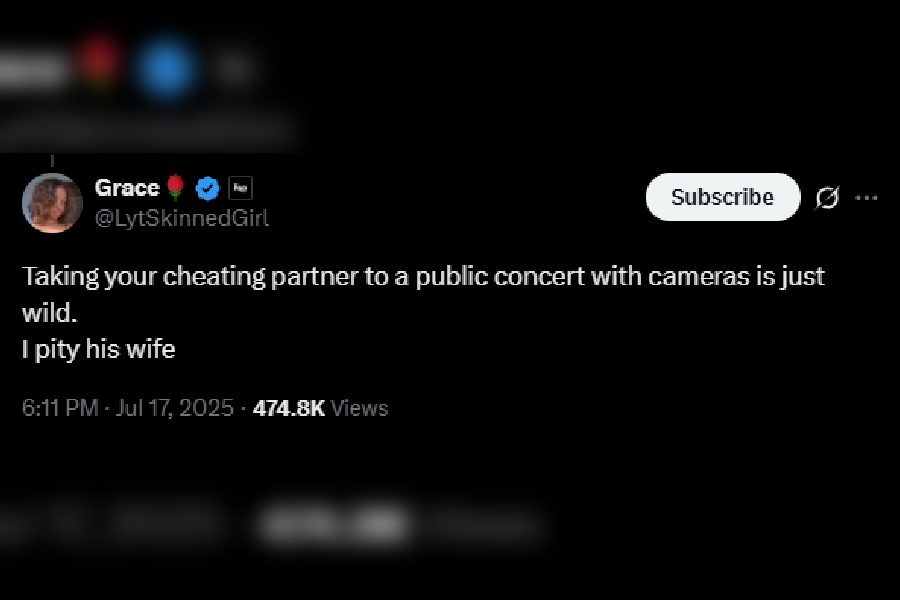
Task: Subscribe to Grace's account
Action: coord(723,197)
